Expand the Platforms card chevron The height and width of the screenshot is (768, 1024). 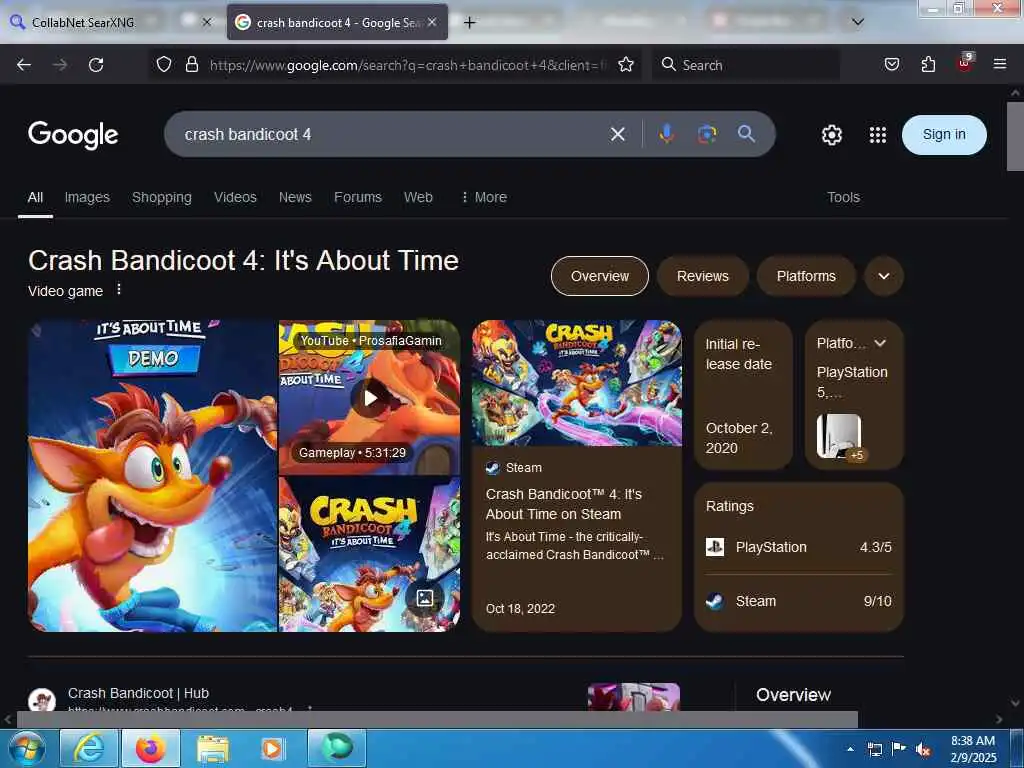coord(880,343)
